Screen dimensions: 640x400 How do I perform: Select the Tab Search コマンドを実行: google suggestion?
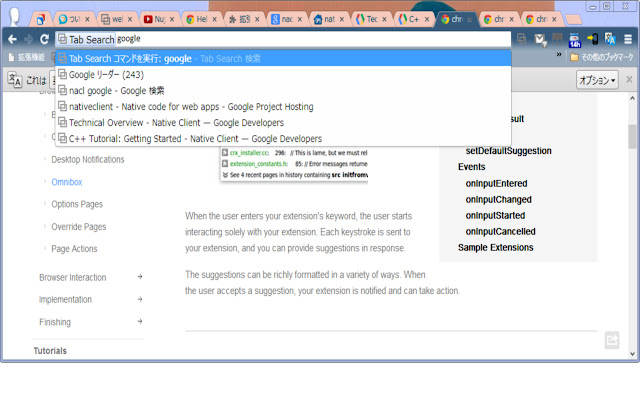283,58
